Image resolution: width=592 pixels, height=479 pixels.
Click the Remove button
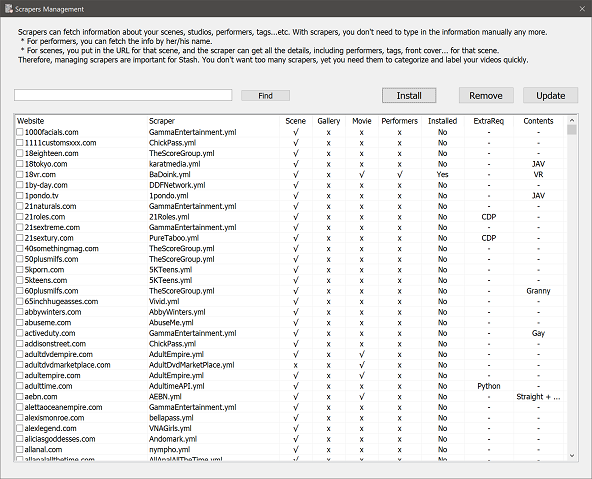(486, 95)
